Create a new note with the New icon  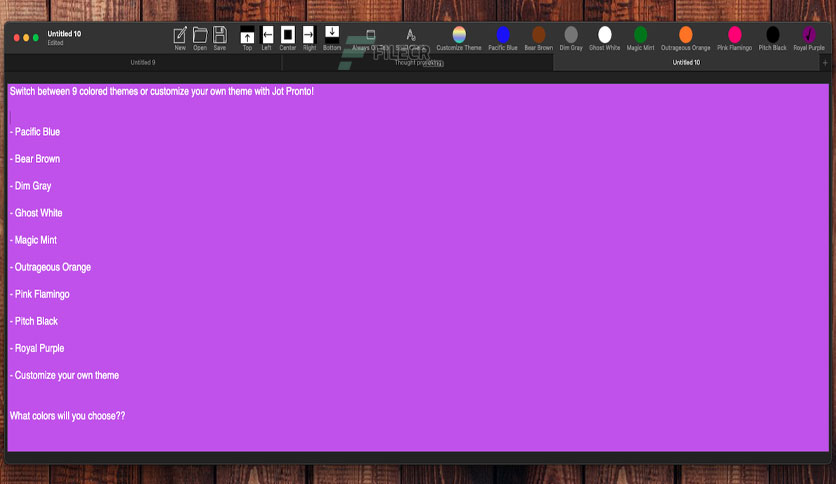point(180,35)
